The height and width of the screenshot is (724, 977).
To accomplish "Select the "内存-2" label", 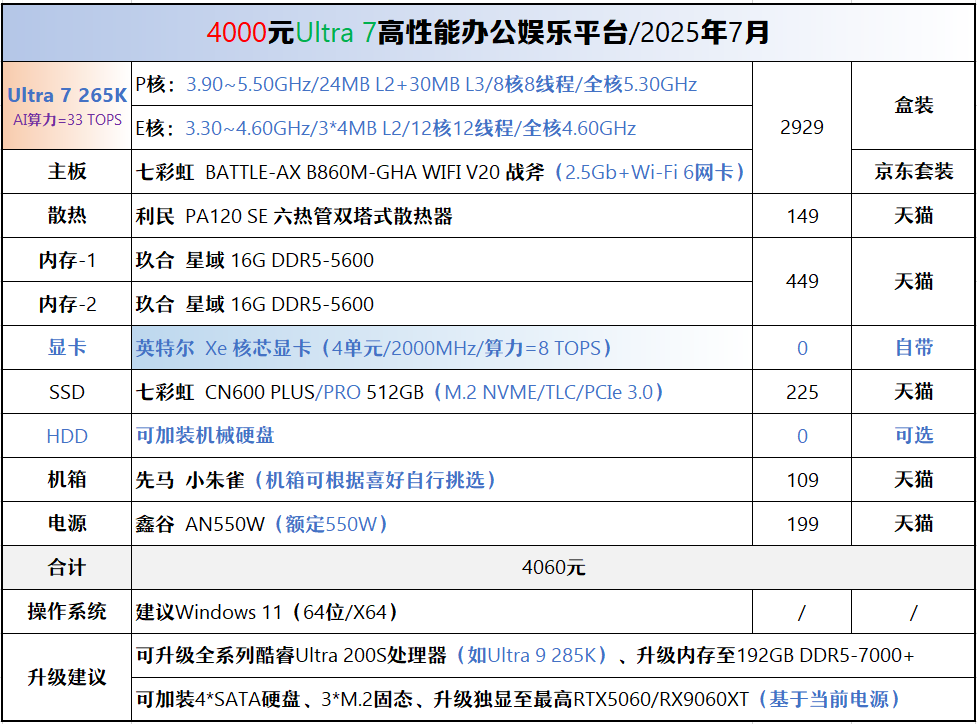I will [x=67, y=304].
